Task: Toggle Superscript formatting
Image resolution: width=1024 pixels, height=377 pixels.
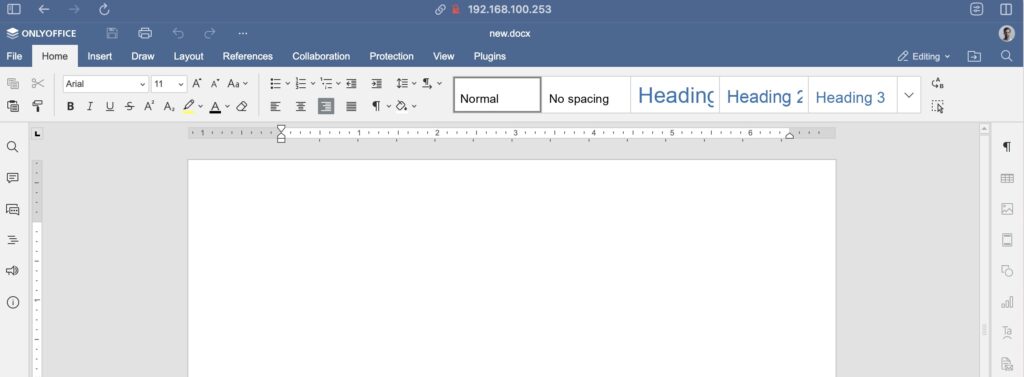Action: tap(149, 106)
